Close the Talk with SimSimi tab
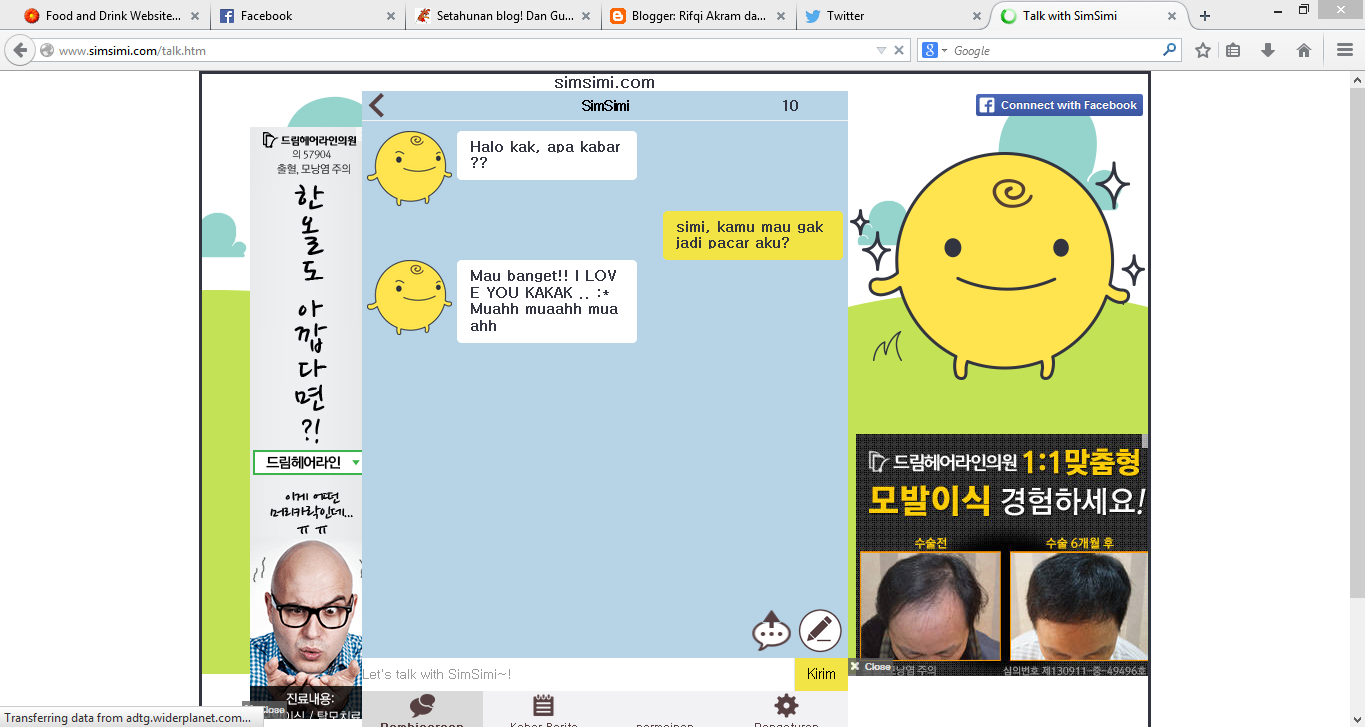This screenshot has width=1365, height=727. pyautogui.click(x=1173, y=16)
